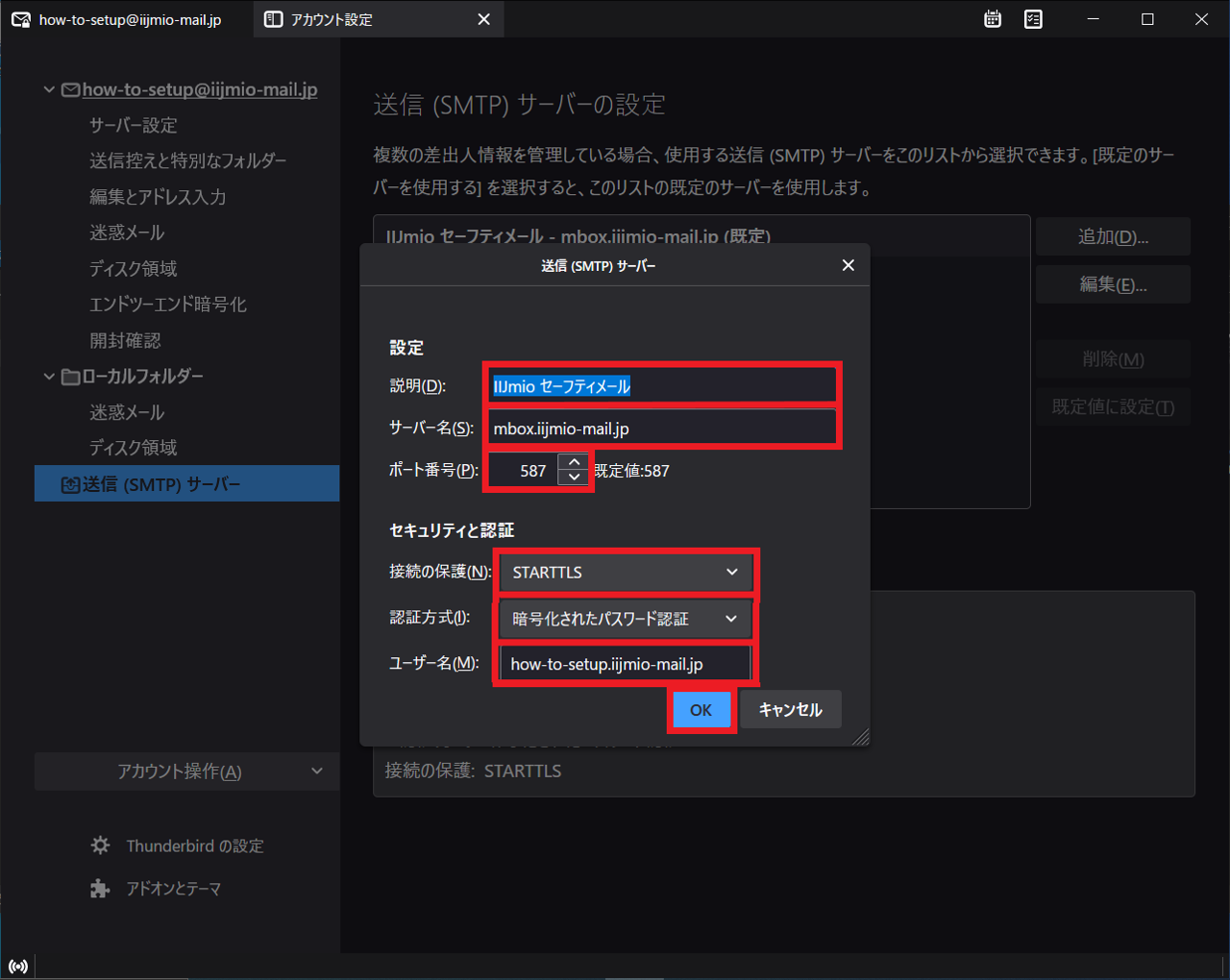Viewport: 1230px width, 980px height.
Task: Select the アカウント設定 tab
Action: (x=379, y=19)
